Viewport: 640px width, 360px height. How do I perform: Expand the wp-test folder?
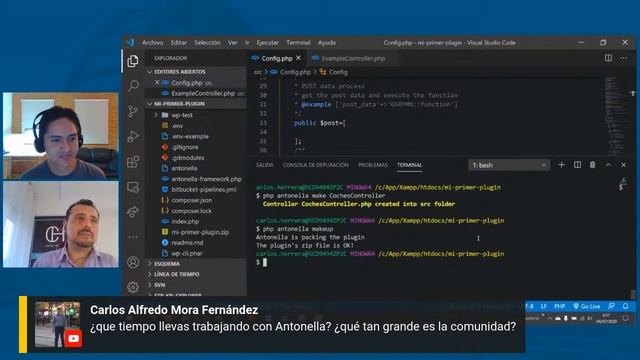click(196, 115)
